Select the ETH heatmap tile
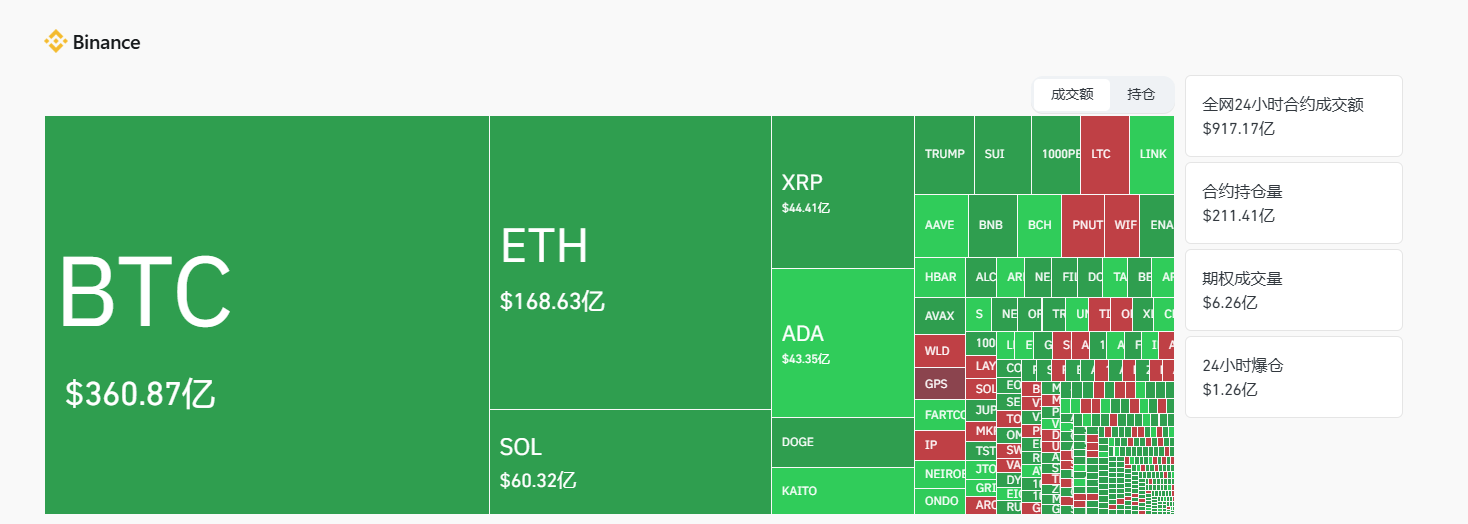 [x=630, y=262]
